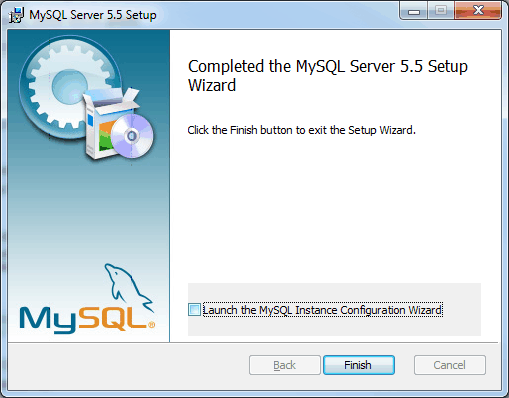Click the installer icon in the title bar
The height and width of the screenshot is (398, 509).
[16, 15]
